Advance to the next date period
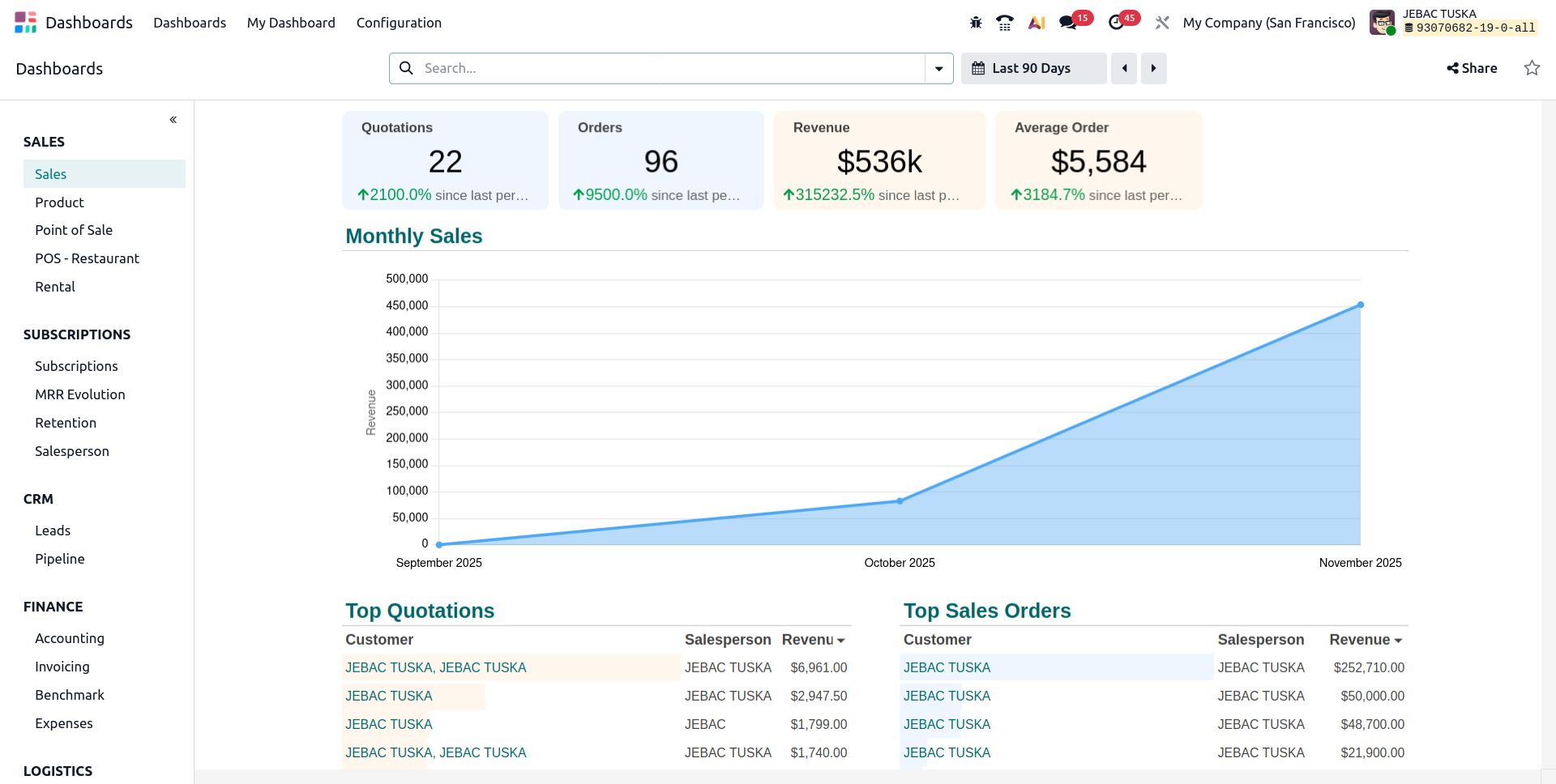 (1153, 69)
